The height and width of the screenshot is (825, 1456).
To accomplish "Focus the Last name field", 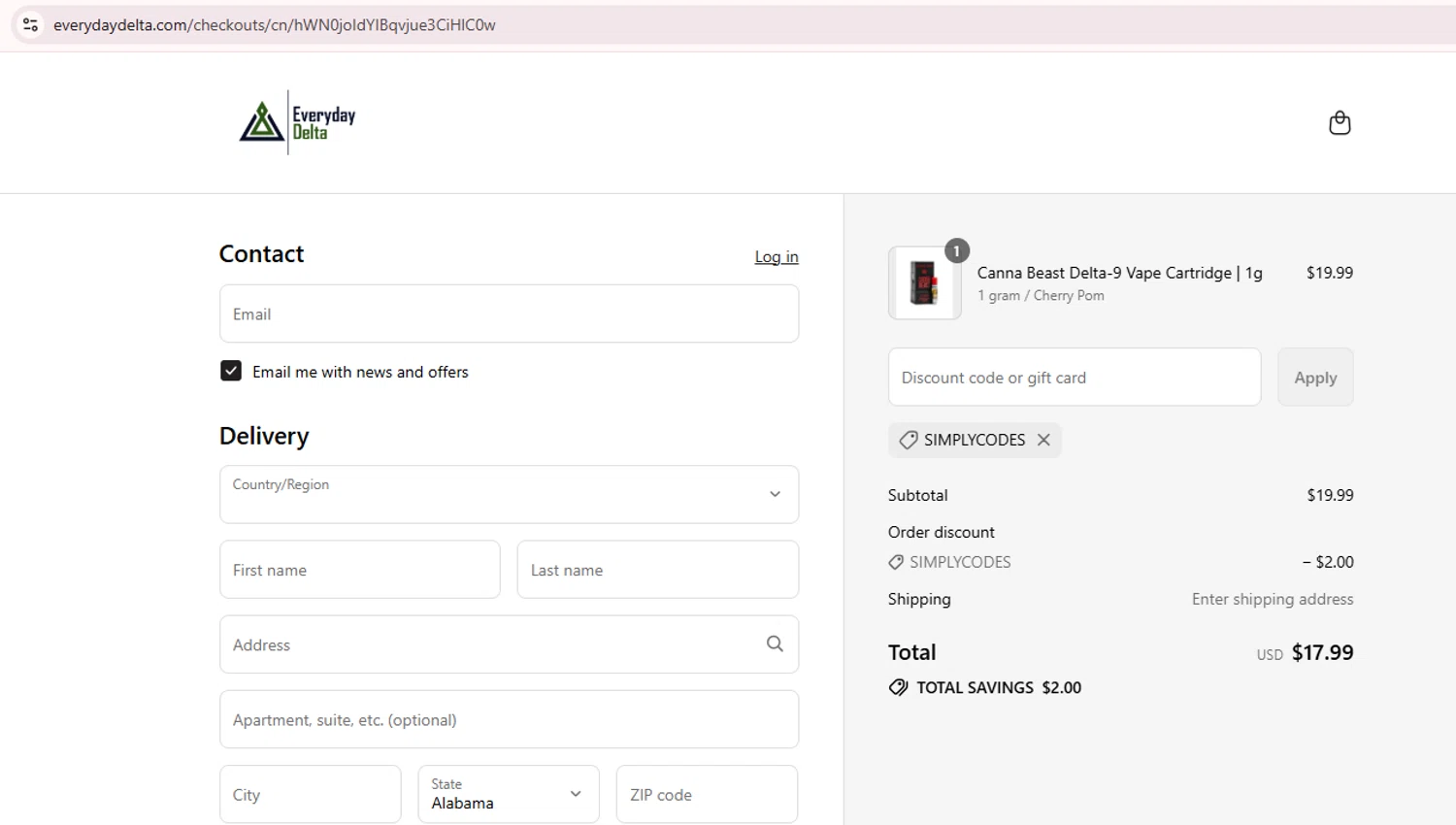I will (658, 570).
